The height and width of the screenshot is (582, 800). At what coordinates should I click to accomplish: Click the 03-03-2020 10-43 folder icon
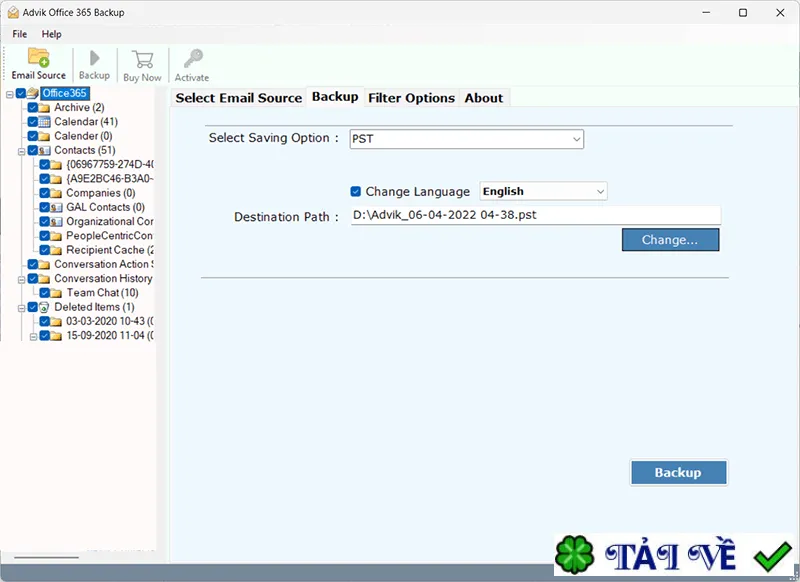point(56,322)
